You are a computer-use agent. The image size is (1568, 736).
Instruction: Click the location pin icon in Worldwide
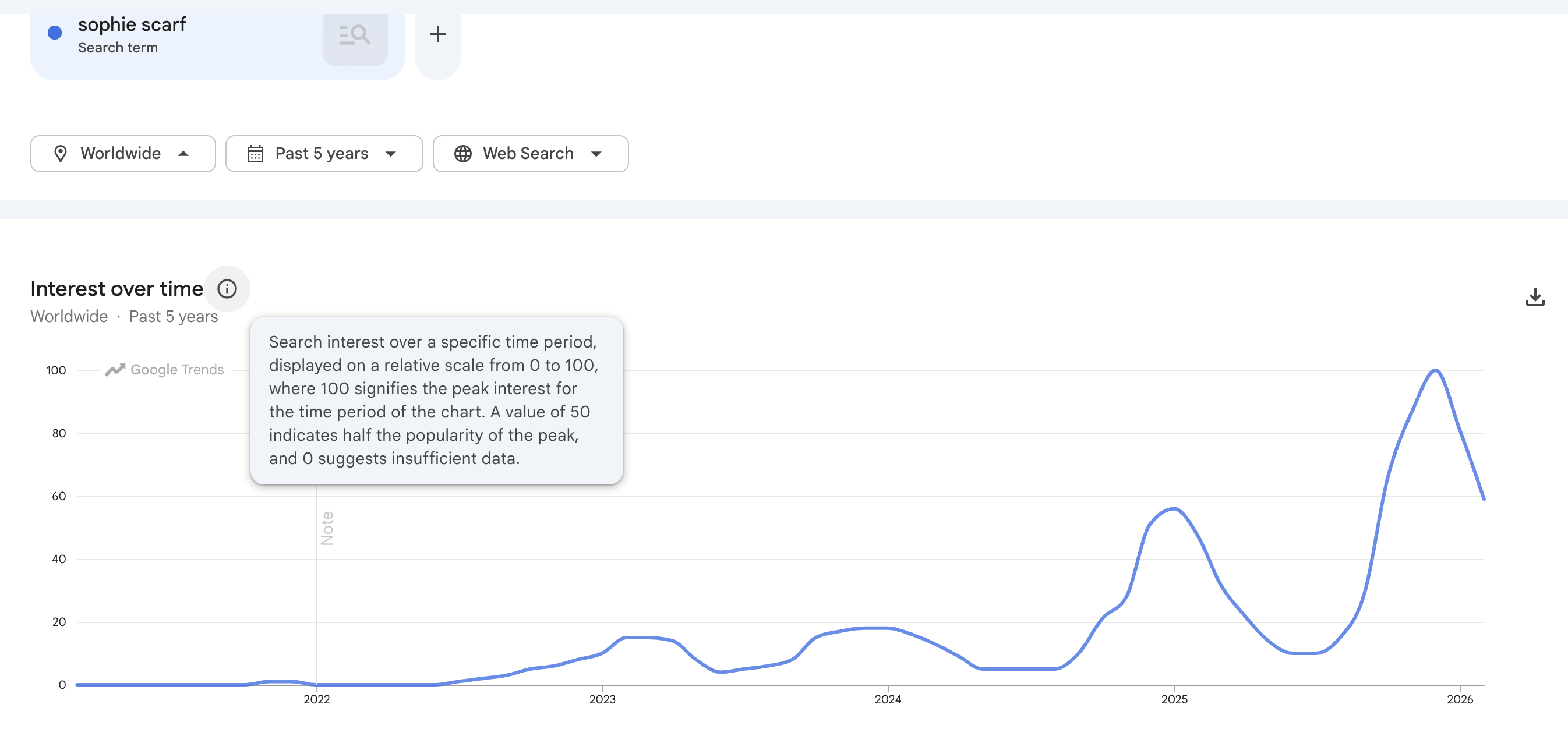60,153
